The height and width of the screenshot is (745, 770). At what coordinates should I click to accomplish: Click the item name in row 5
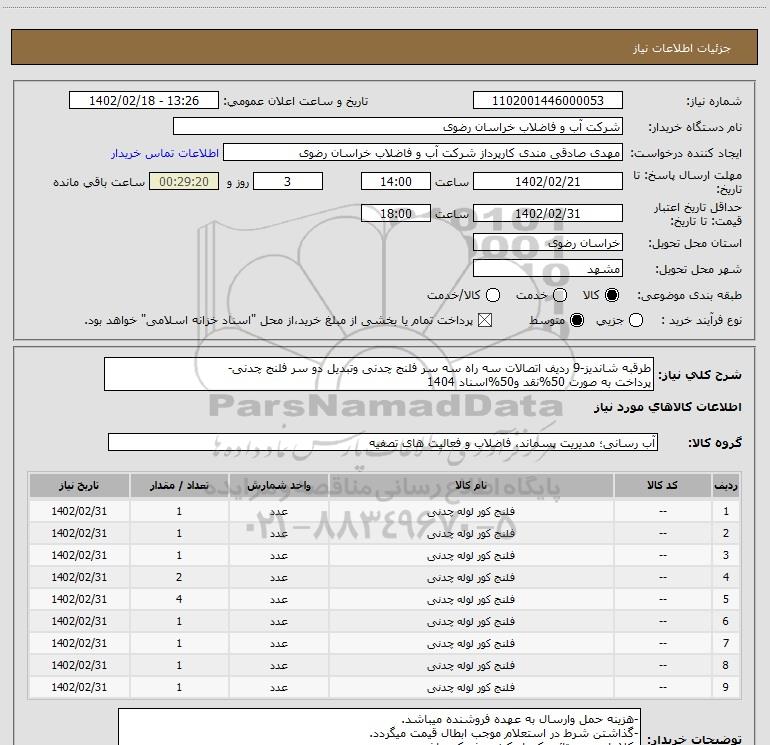pos(471,599)
